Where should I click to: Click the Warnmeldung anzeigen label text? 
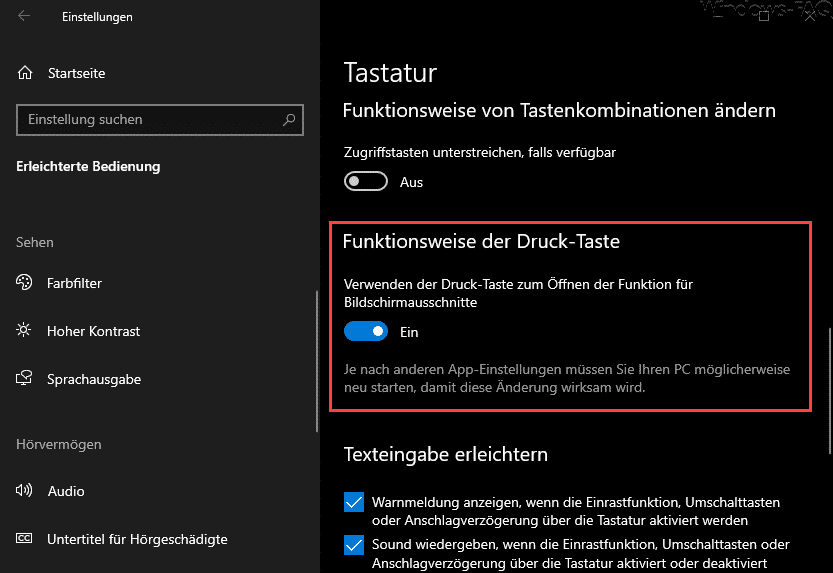[x=576, y=511]
